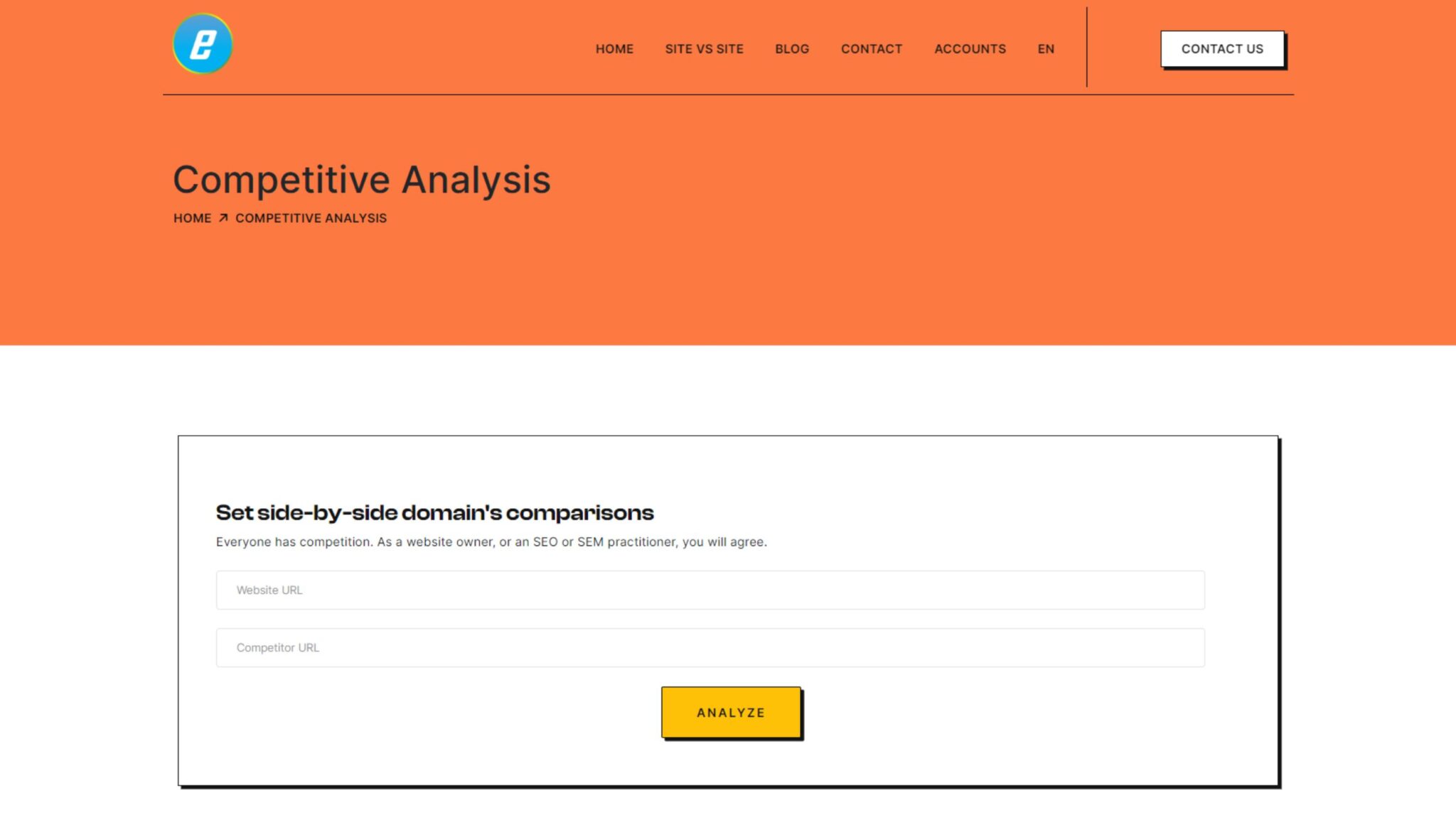Select CONTACT in the navigation bar
The height and width of the screenshot is (820, 1456).
click(x=872, y=49)
